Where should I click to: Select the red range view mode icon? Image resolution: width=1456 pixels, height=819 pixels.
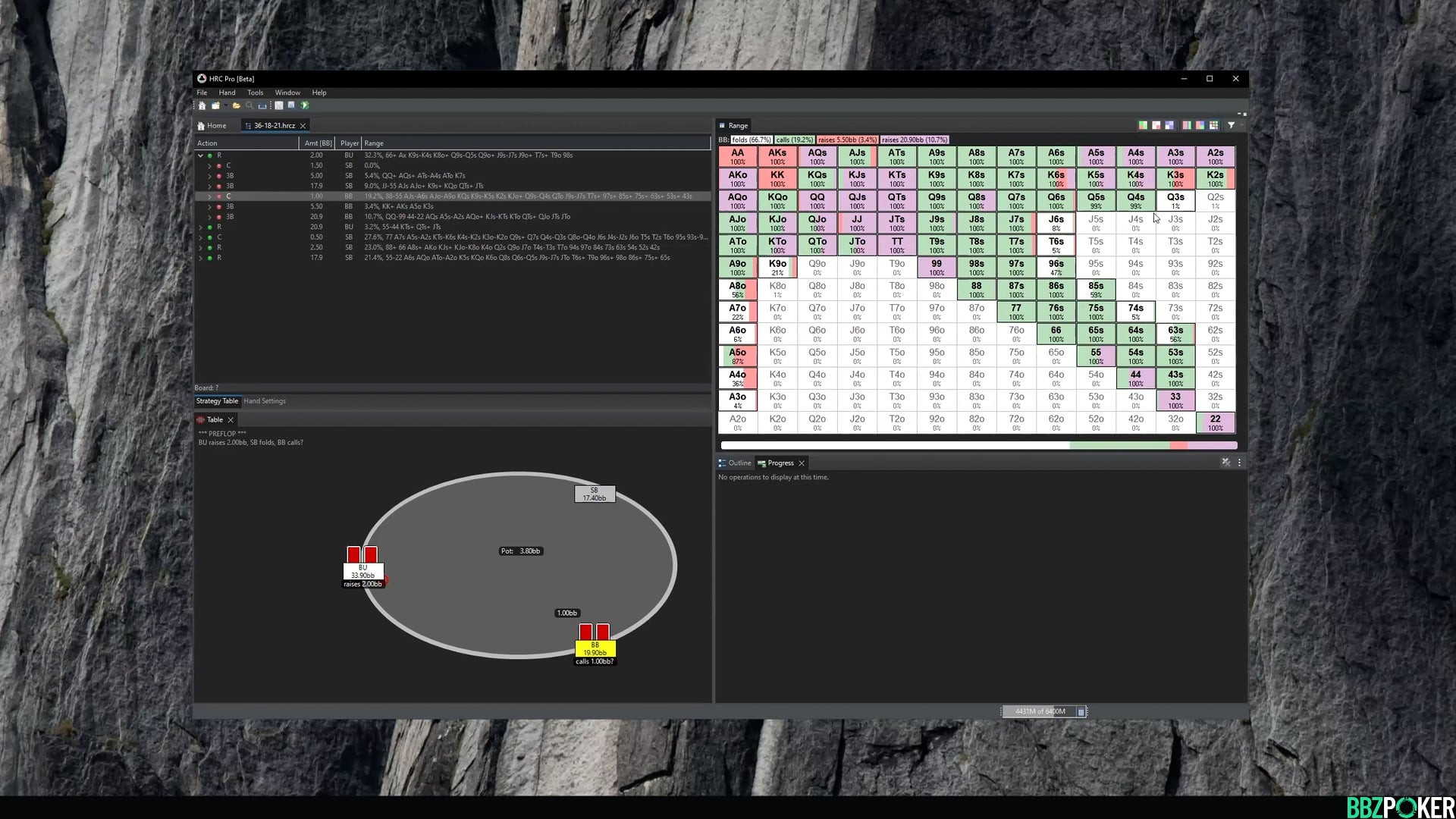pos(1156,125)
